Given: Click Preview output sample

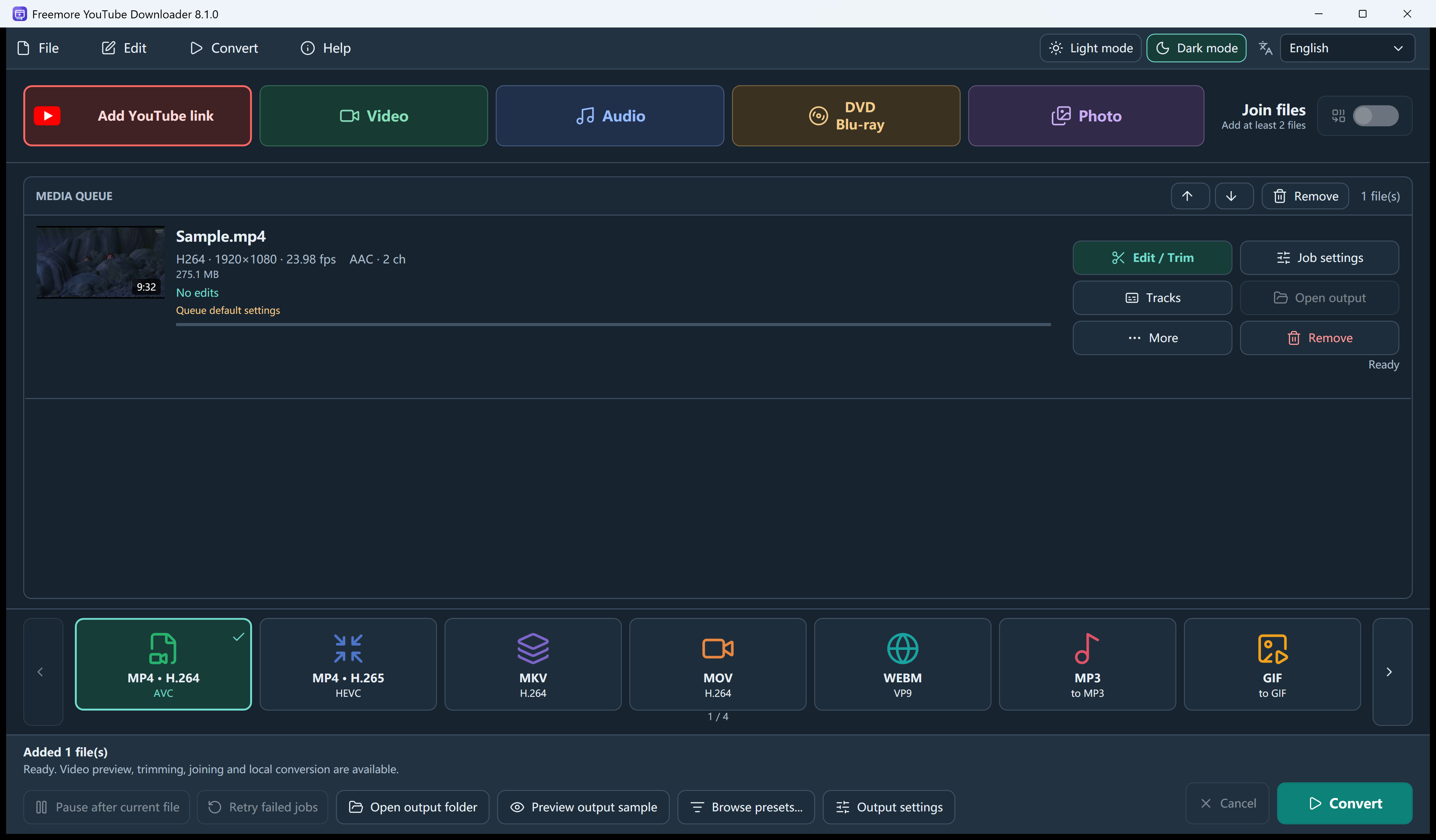Looking at the screenshot, I should (x=583, y=807).
